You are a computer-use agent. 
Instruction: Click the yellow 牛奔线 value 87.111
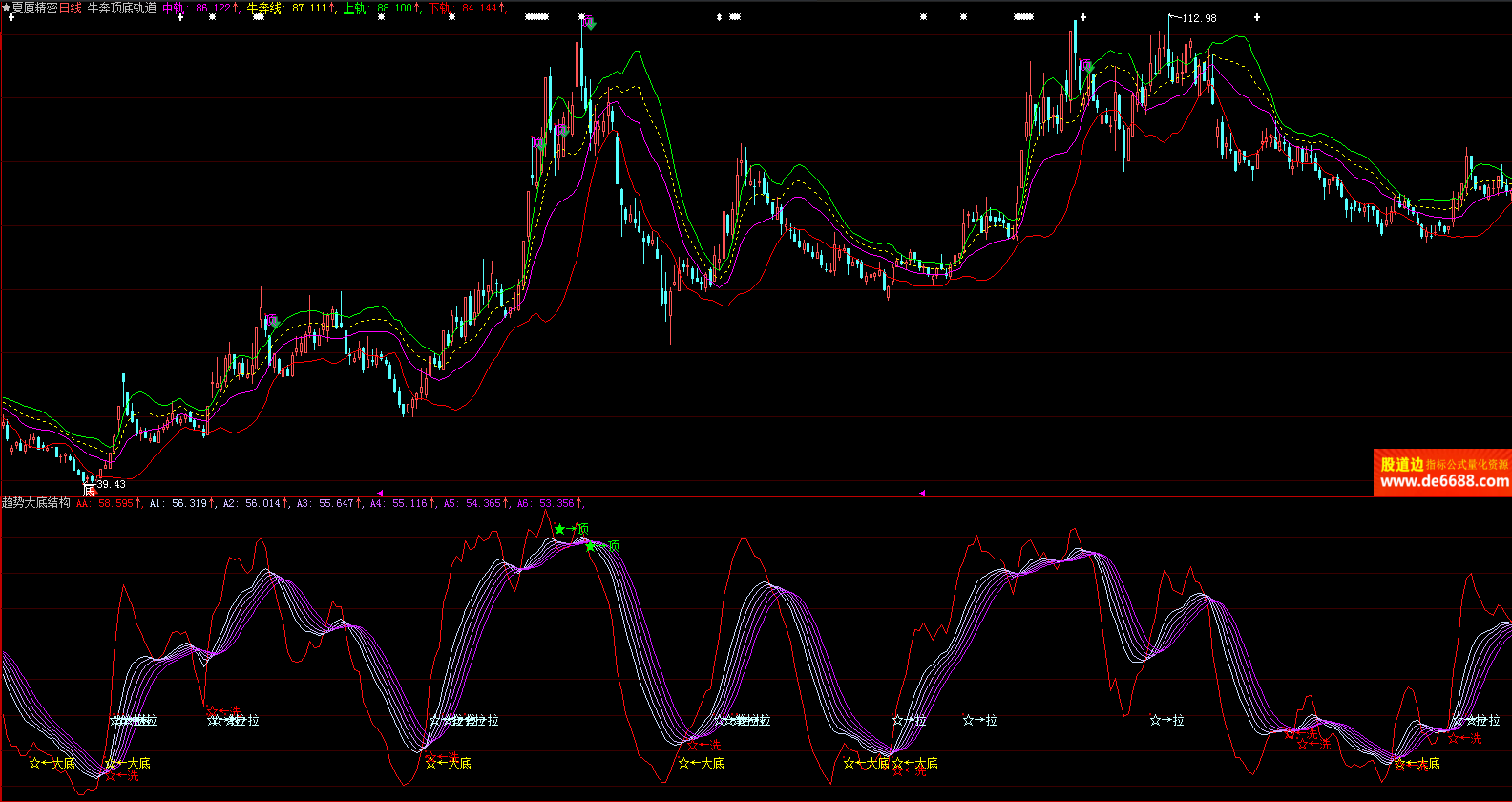coord(307,8)
